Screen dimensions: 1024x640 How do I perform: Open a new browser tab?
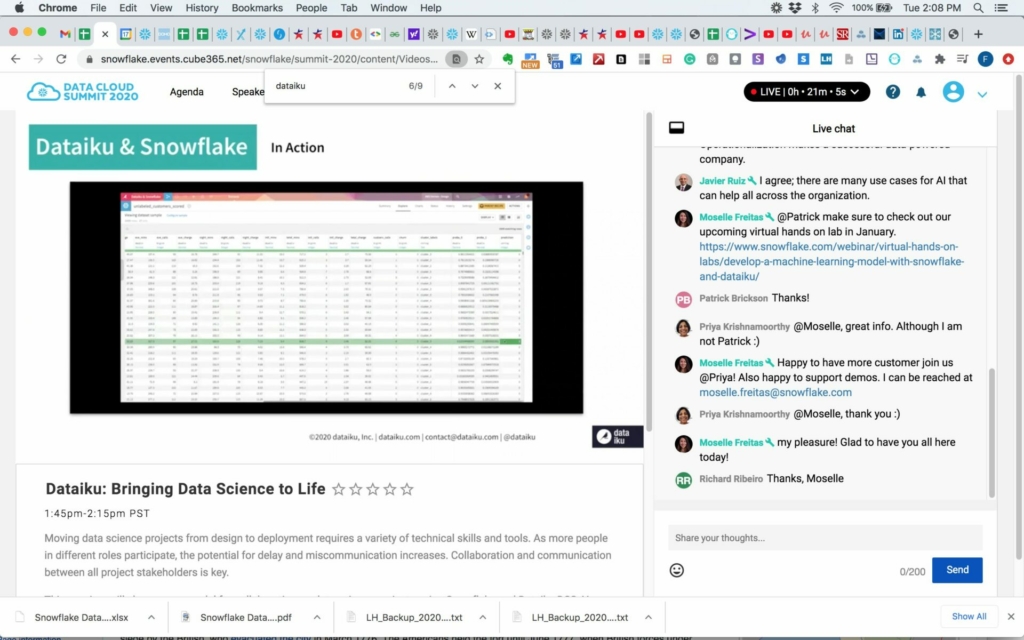click(978, 34)
